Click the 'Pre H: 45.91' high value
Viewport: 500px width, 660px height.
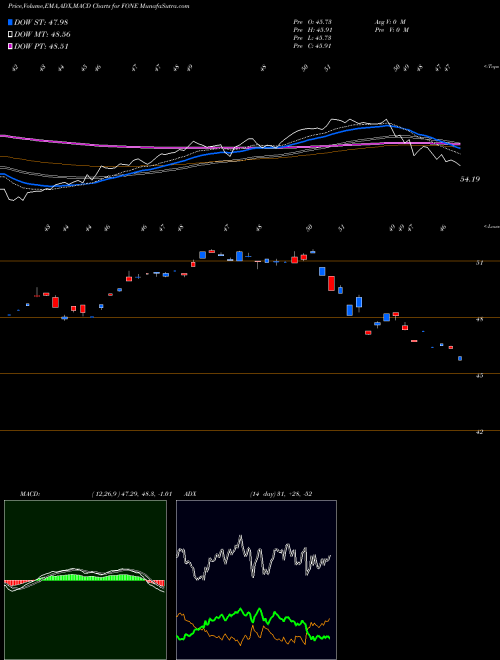pyautogui.click(x=313, y=30)
